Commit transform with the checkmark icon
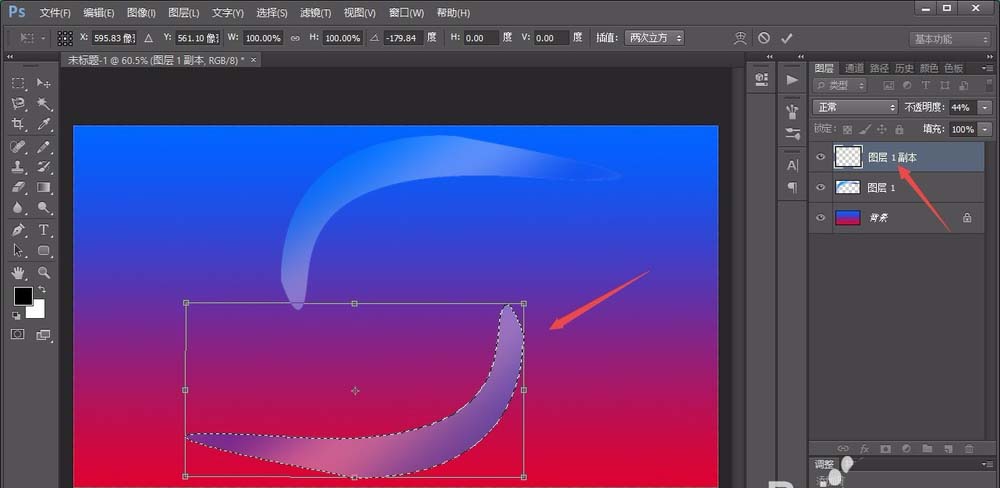1000x488 pixels. pyautogui.click(x=787, y=38)
